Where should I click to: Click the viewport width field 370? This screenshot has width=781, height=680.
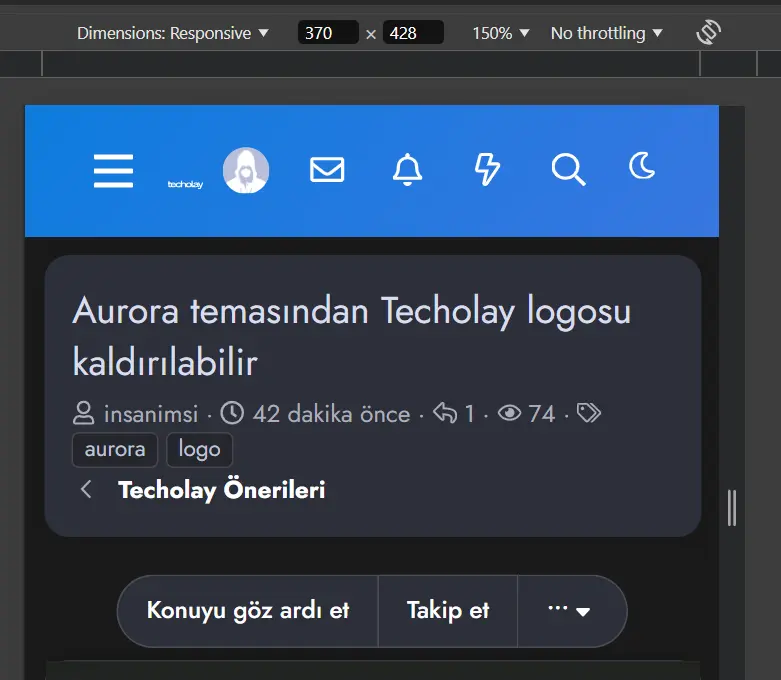[328, 33]
